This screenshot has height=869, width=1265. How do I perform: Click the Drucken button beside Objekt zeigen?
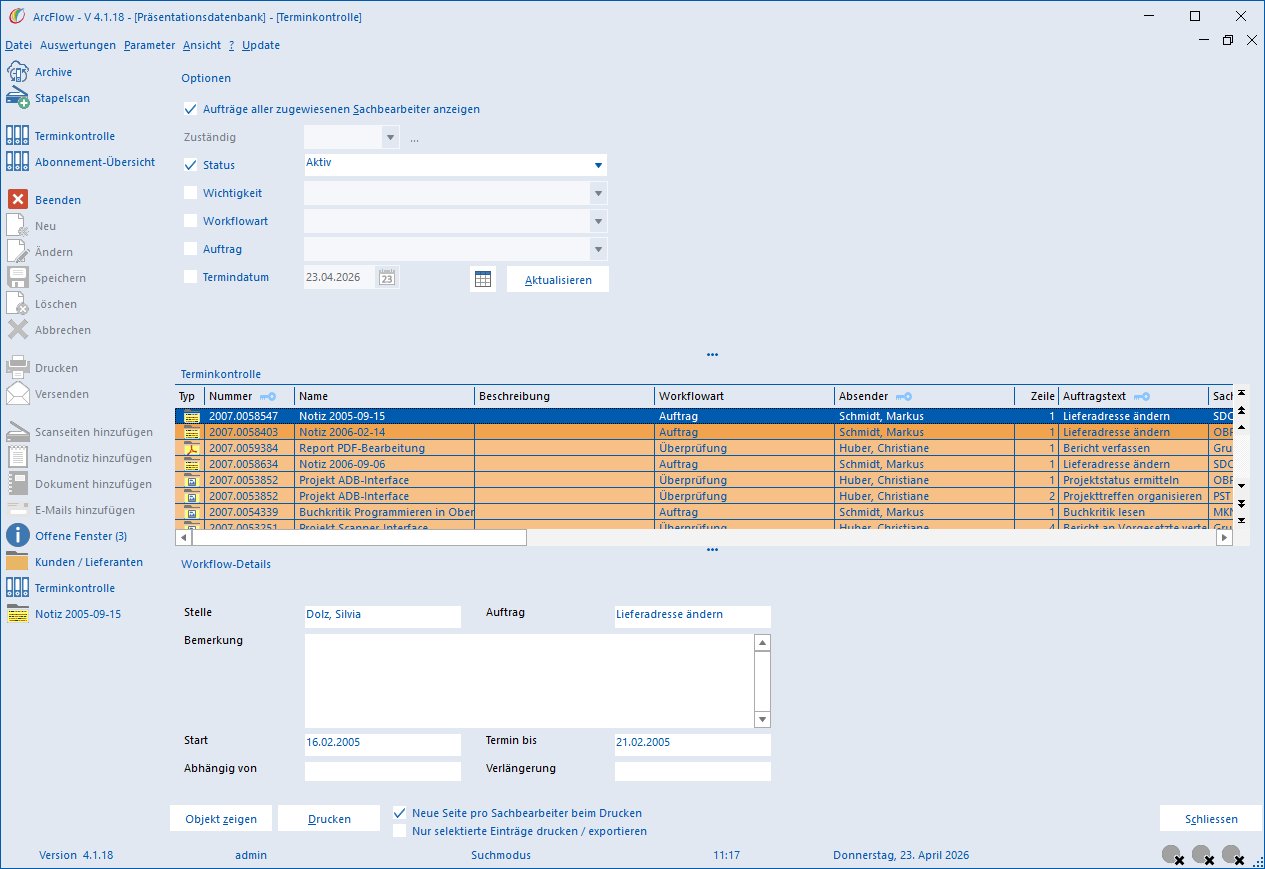tap(329, 818)
